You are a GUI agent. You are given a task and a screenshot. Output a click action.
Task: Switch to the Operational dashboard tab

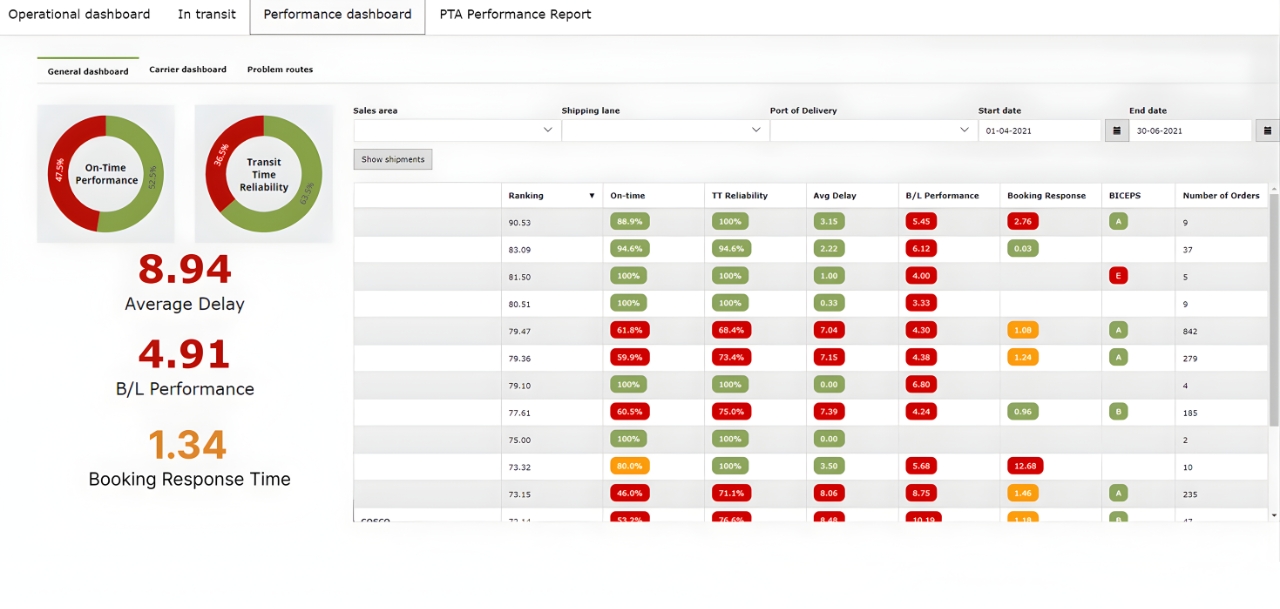(x=79, y=14)
